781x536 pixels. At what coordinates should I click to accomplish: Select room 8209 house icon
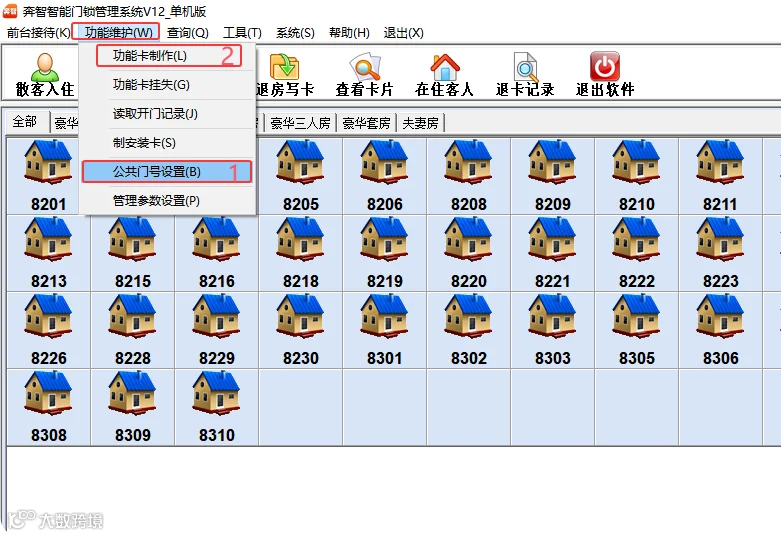pyautogui.click(x=552, y=162)
